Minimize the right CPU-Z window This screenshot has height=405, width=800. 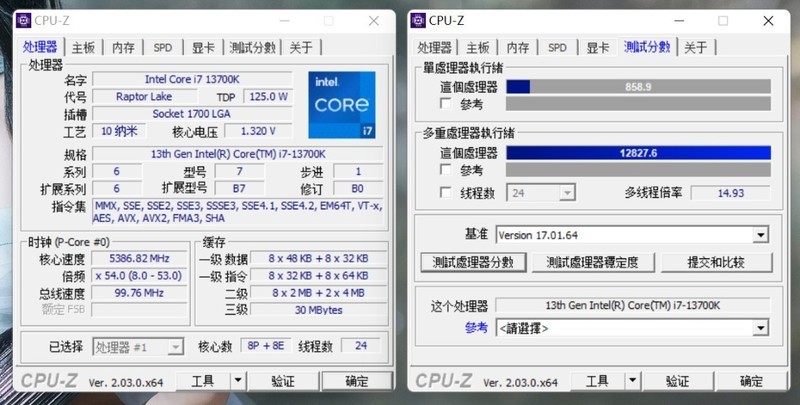(x=679, y=21)
